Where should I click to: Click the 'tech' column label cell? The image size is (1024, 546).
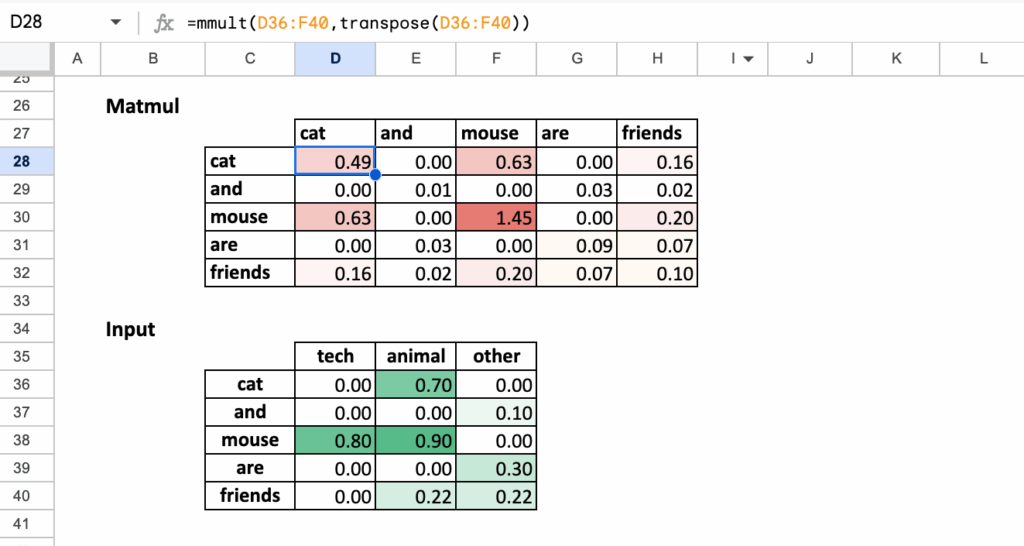point(335,356)
